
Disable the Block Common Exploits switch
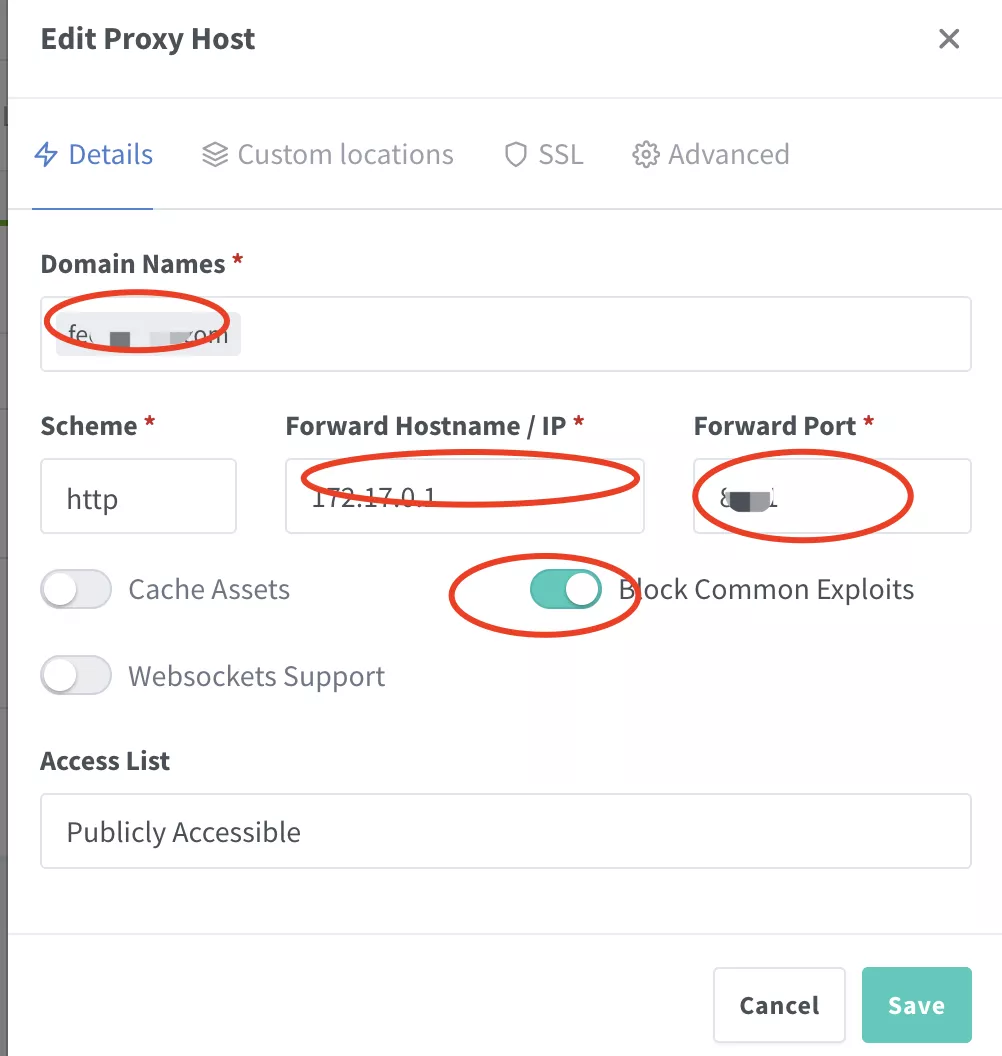(x=566, y=590)
